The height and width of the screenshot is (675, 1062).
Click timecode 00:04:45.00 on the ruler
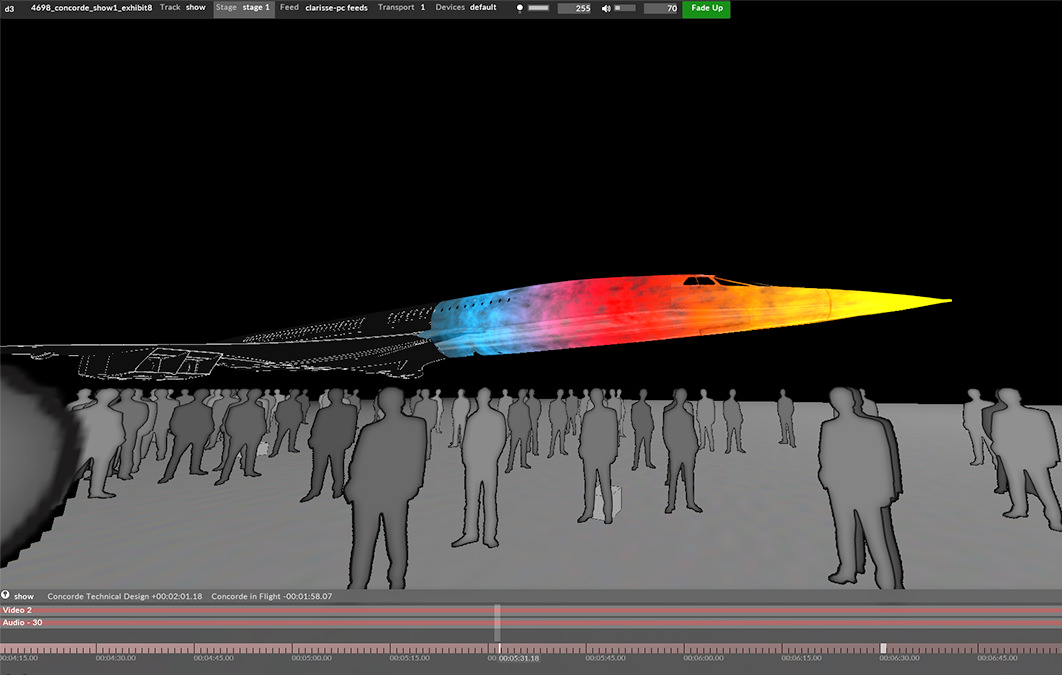point(213,658)
